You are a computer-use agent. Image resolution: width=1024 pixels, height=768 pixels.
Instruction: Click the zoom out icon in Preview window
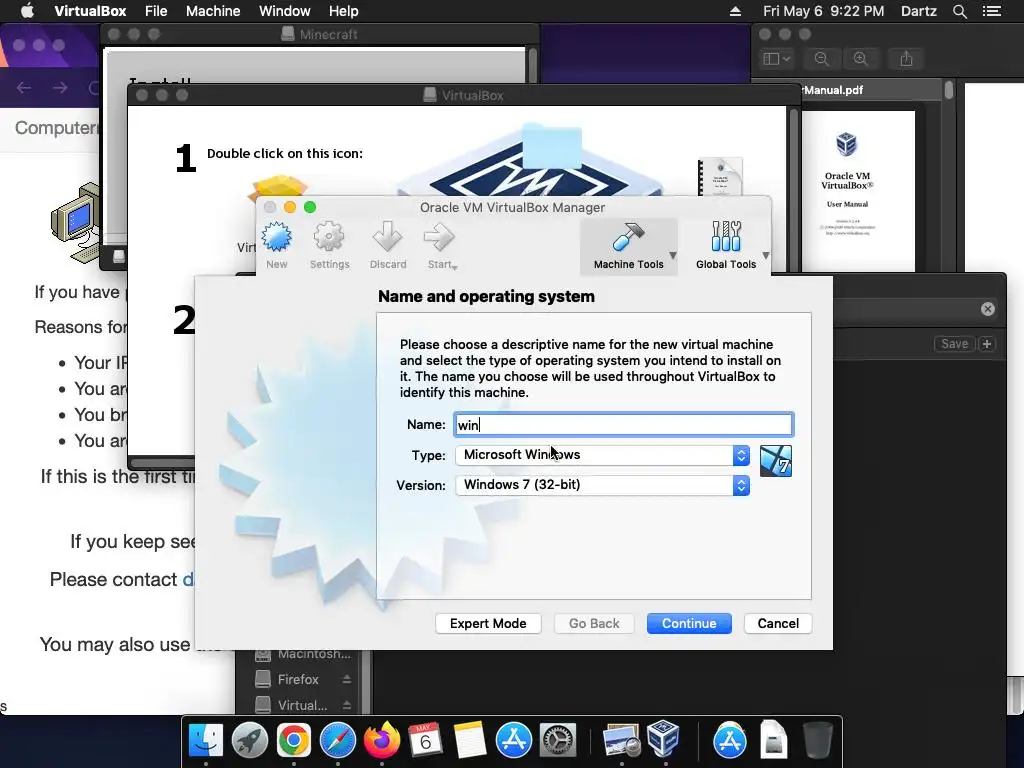coord(822,59)
